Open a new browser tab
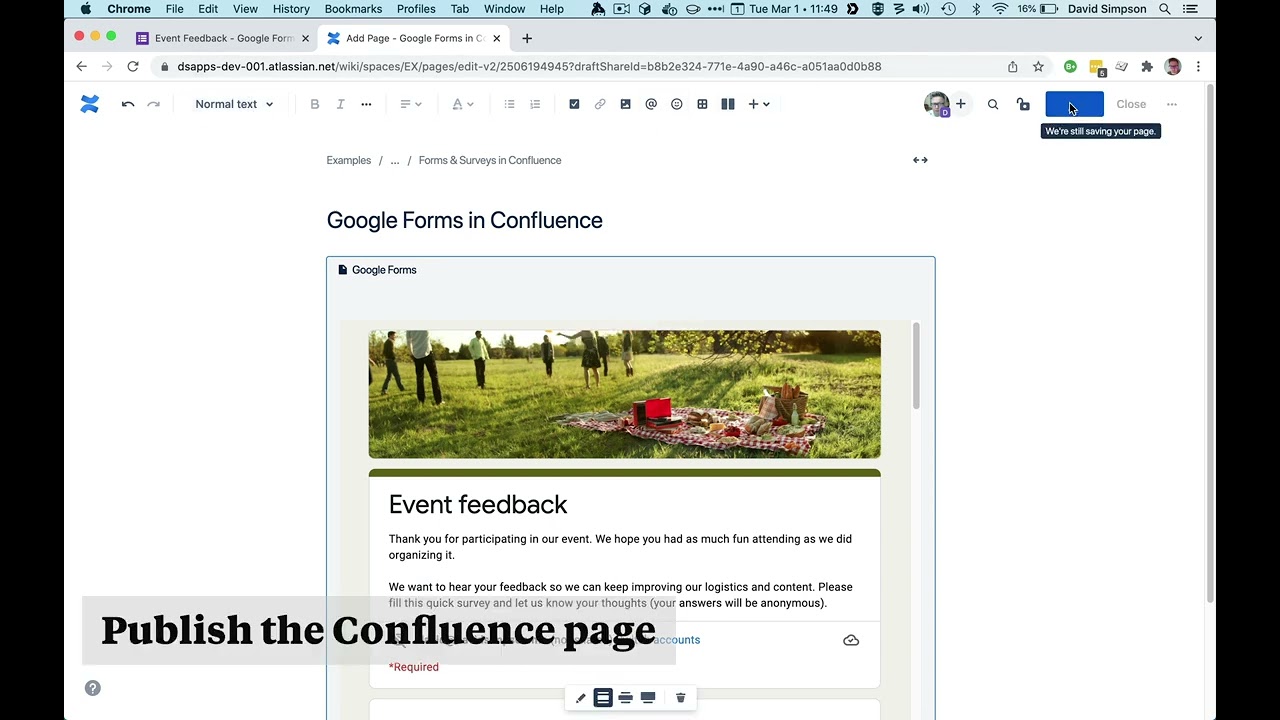This screenshot has height=720, width=1280. point(527,38)
